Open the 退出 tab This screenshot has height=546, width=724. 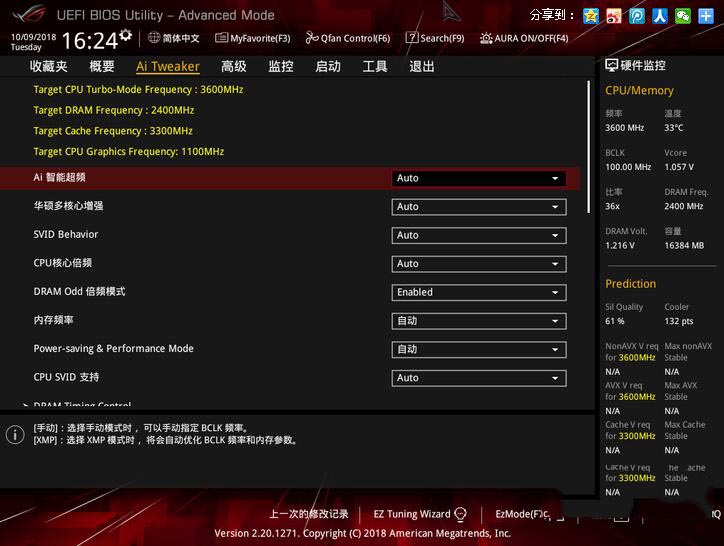coord(422,67)
